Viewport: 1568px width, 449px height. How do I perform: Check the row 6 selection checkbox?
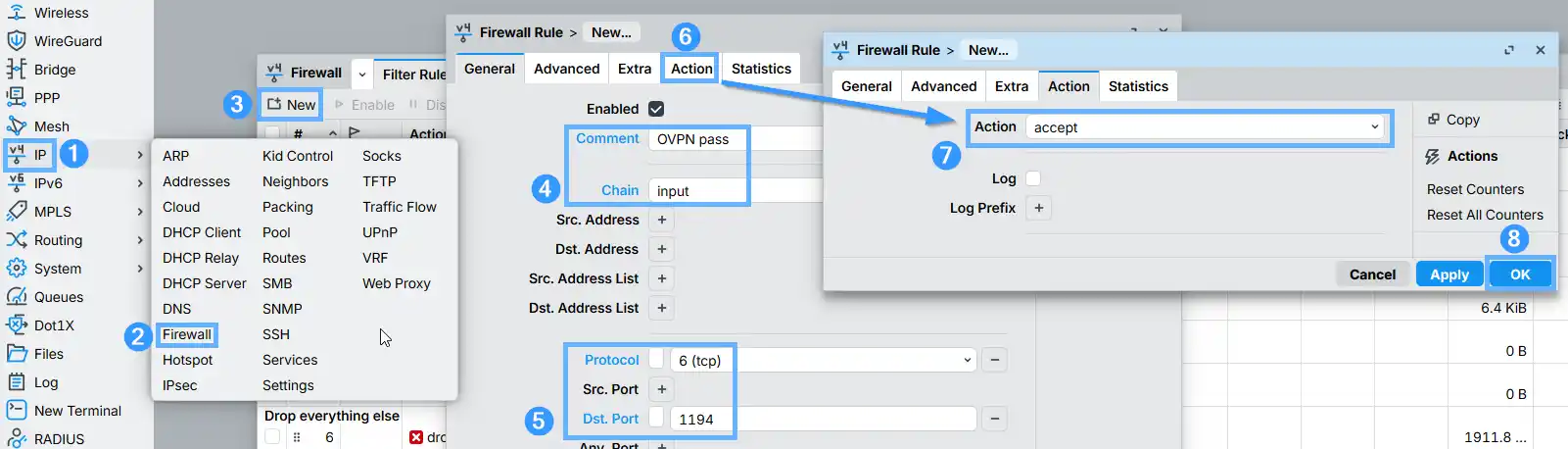point(272,437)
